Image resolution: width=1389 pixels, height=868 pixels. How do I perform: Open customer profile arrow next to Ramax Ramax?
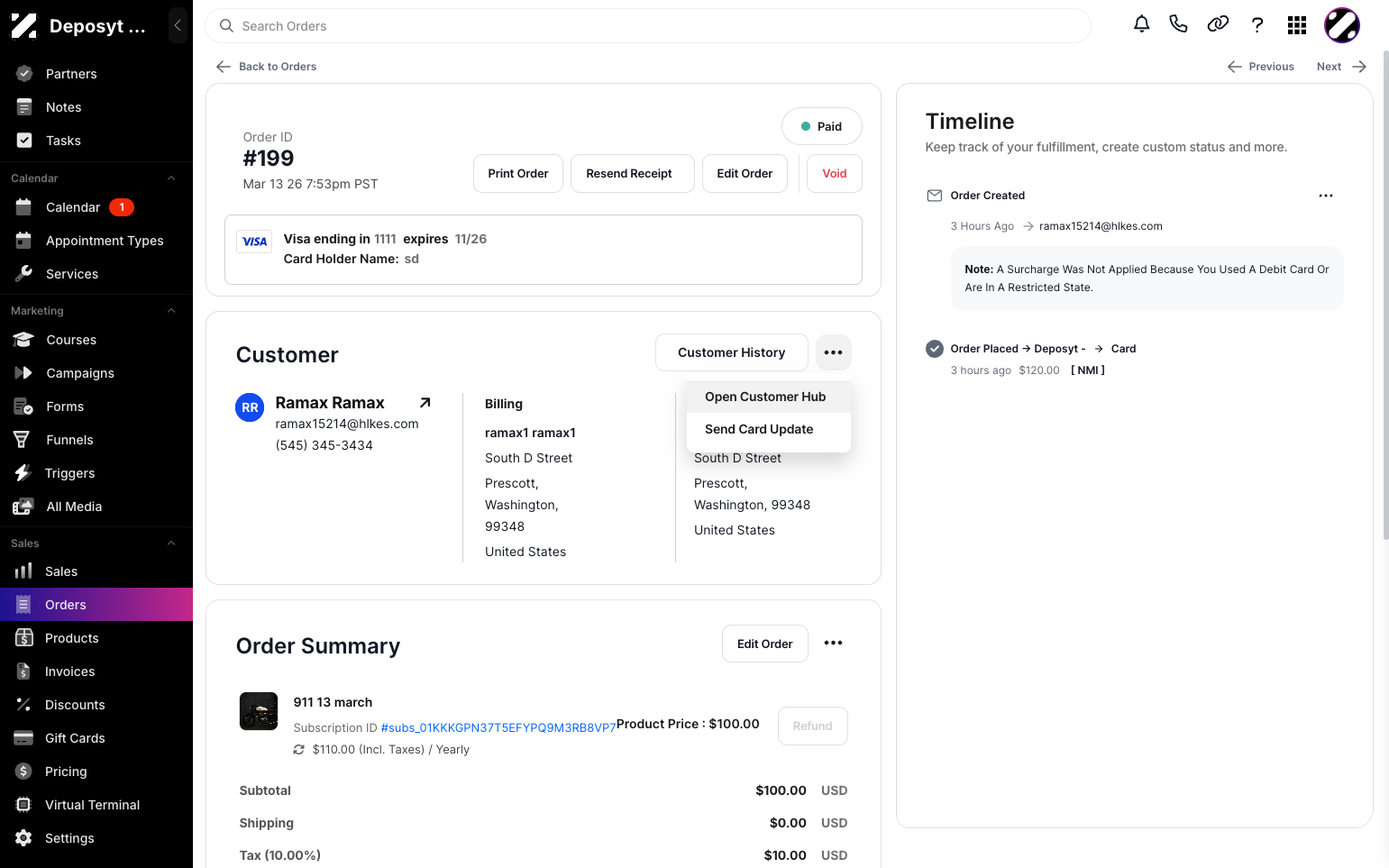click(x=425, y=403)
